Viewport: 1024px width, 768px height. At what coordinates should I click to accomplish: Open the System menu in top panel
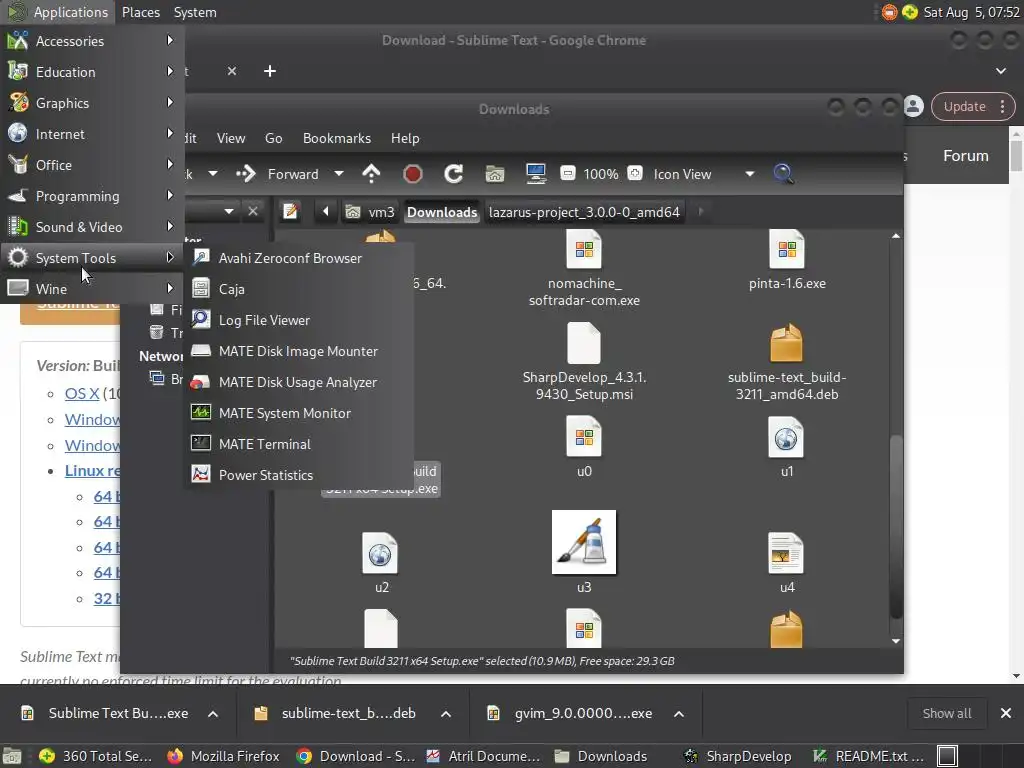pyautogui.click(x=195, y=12)
